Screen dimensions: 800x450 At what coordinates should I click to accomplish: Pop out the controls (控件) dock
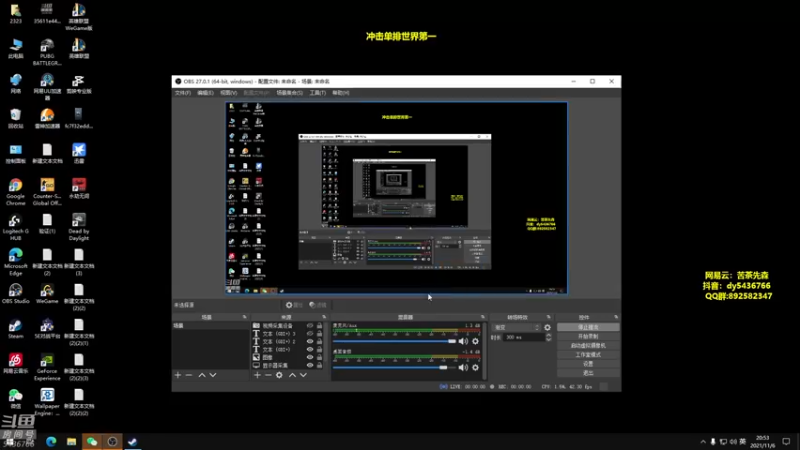pyautogui.click(x=616, y=317)
